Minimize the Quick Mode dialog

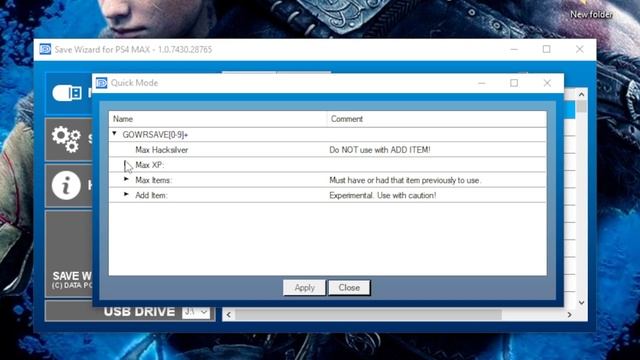coord(482,83)
